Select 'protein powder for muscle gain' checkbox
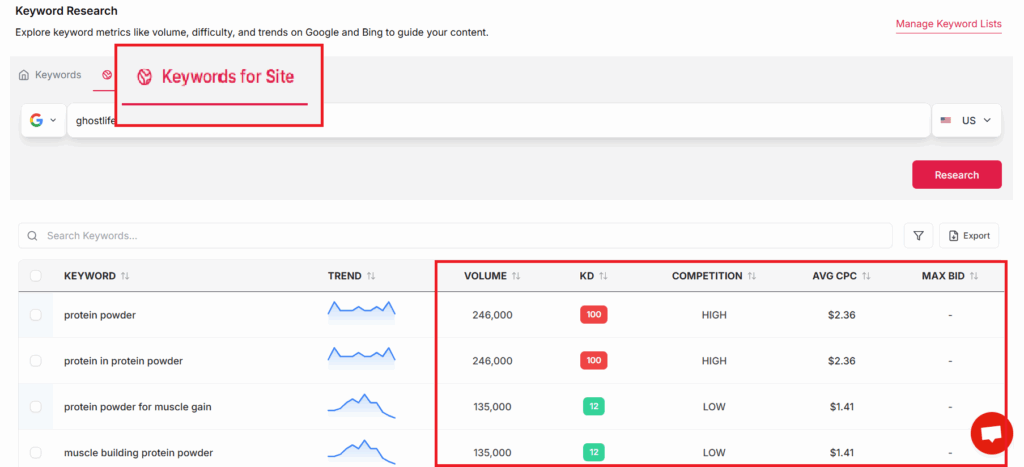 [x=36, y=407]
